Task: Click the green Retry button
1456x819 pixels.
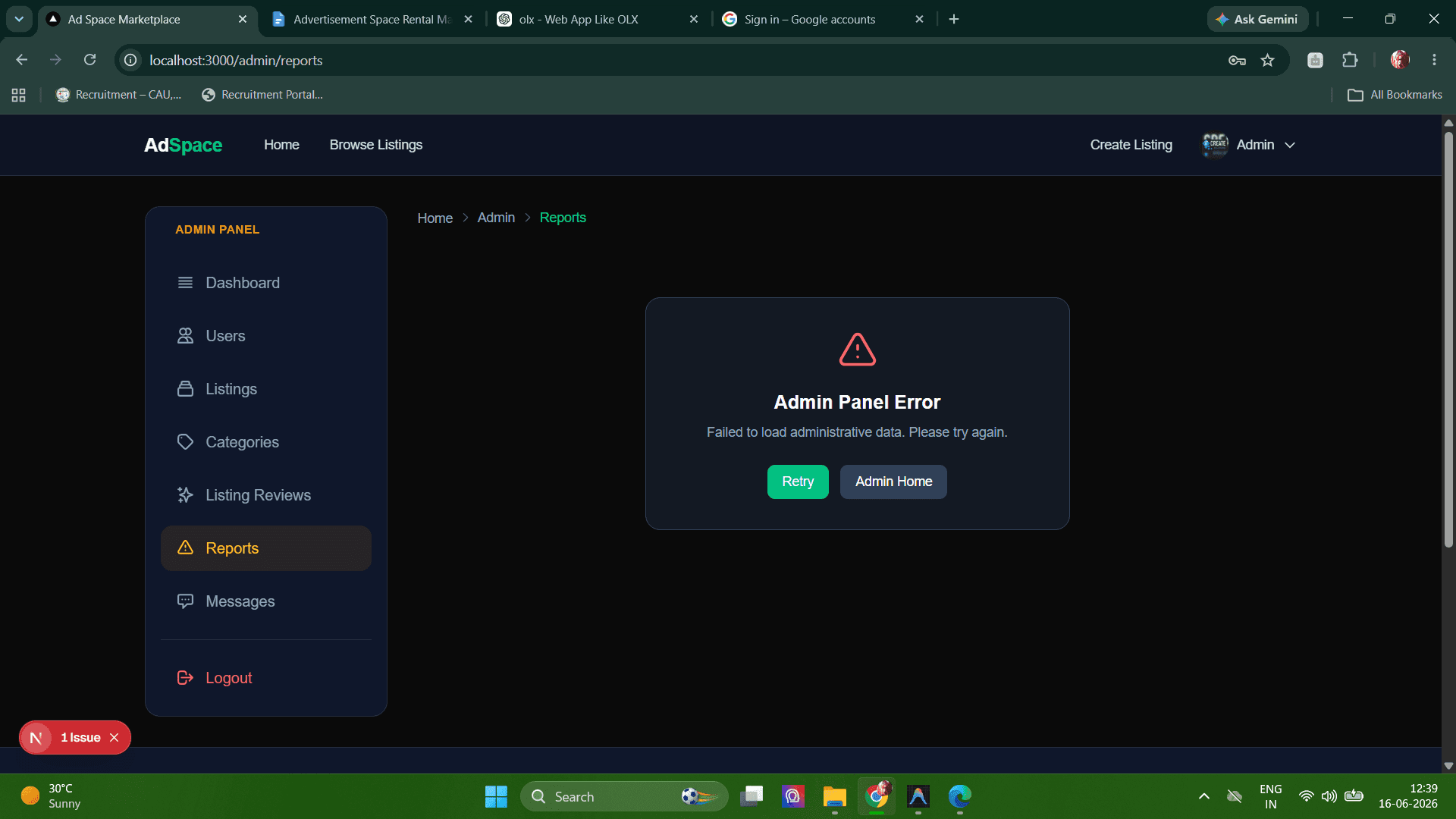Action: [x=798, y=482]
